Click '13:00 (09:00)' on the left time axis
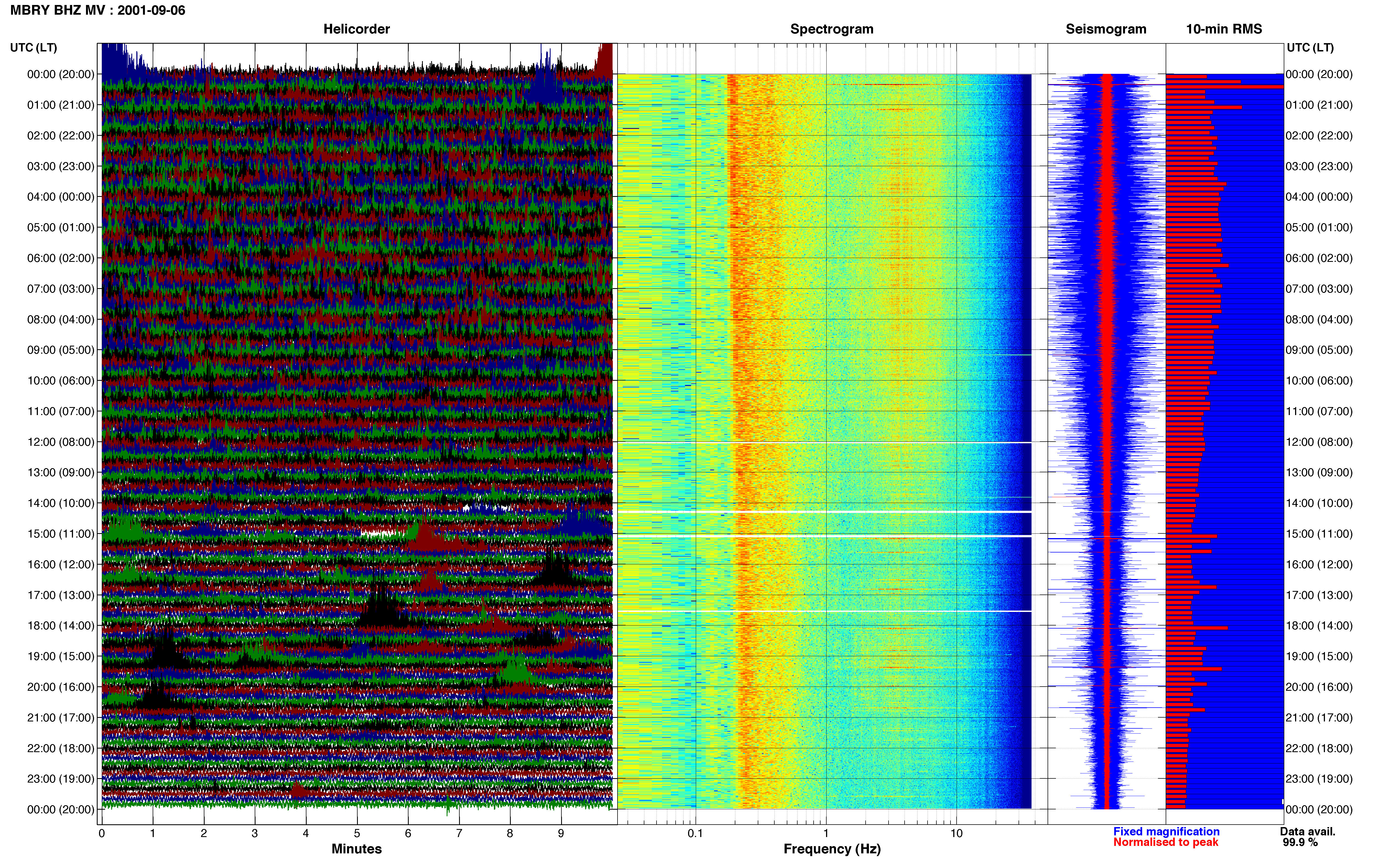1388x868 pixels. pyautogui.click(x=61, y=473)
